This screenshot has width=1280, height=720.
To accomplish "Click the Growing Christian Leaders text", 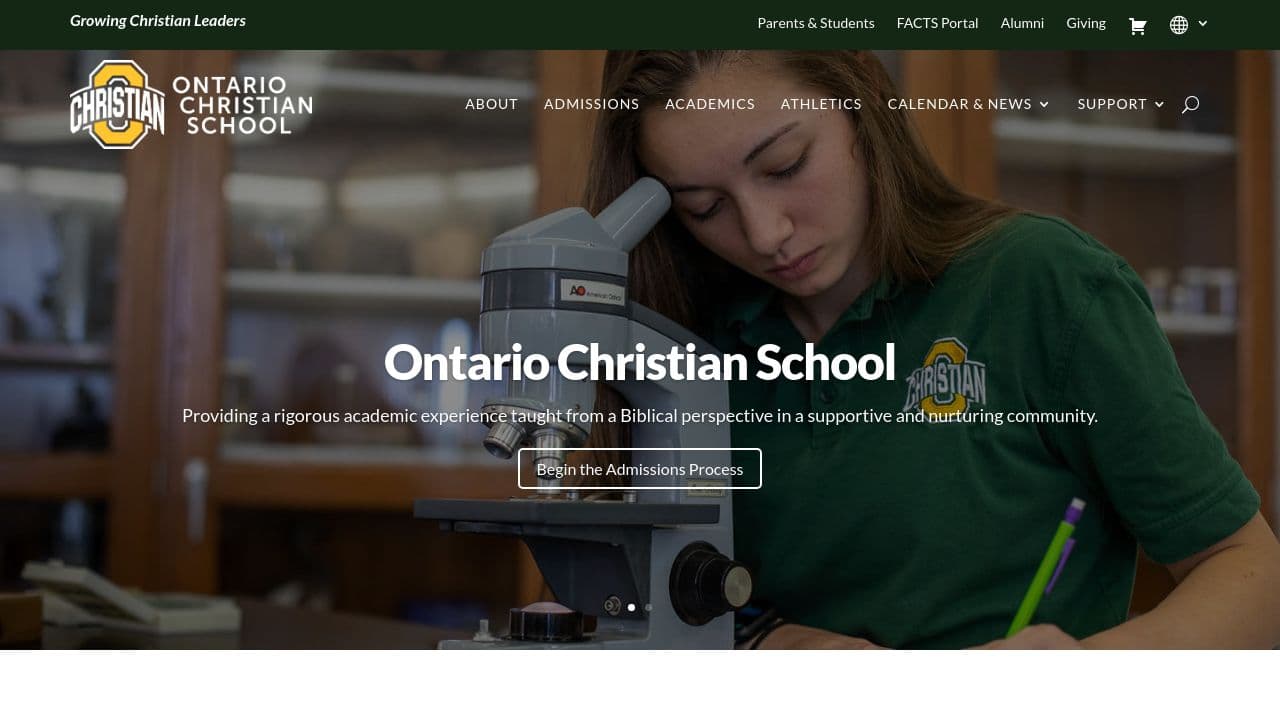I will 157,20.
